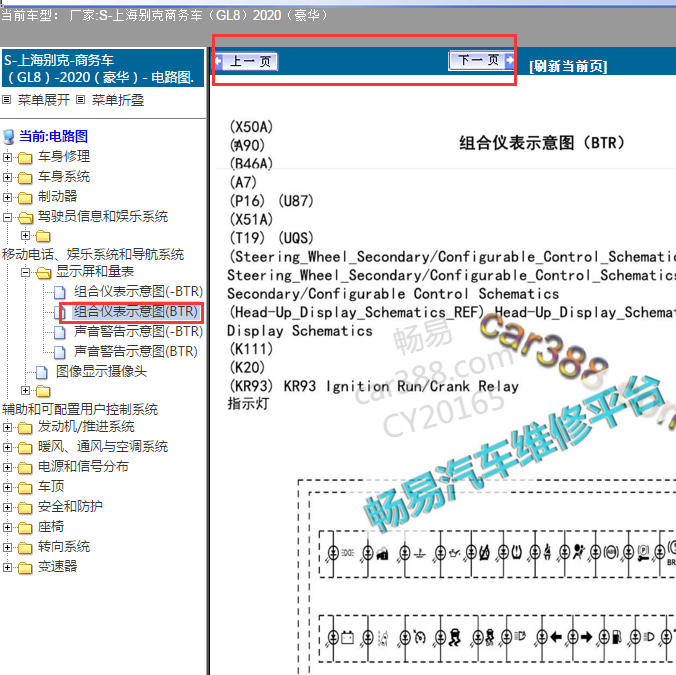Open 组合仪表示意图(-BTR) document
Image resolution: width=676 pixels, height=675 pixels.
pyautogui.click(x=138, y=291)
